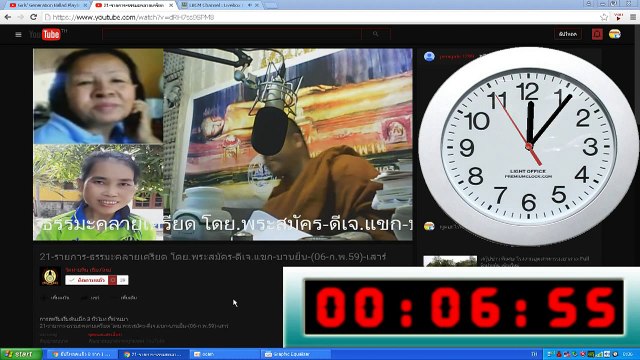Click the video title text beginning '21-'
640x360 pixels.
(213, 257)
